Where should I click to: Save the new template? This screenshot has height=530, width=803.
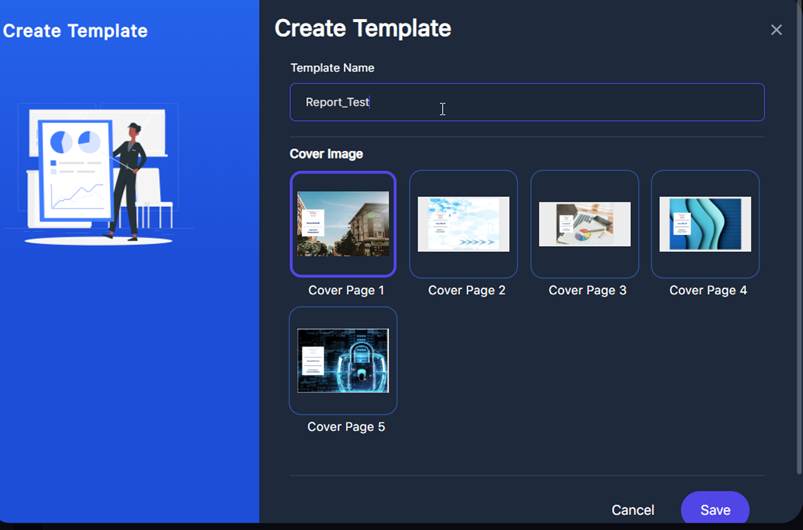click(x=714, y=509)
